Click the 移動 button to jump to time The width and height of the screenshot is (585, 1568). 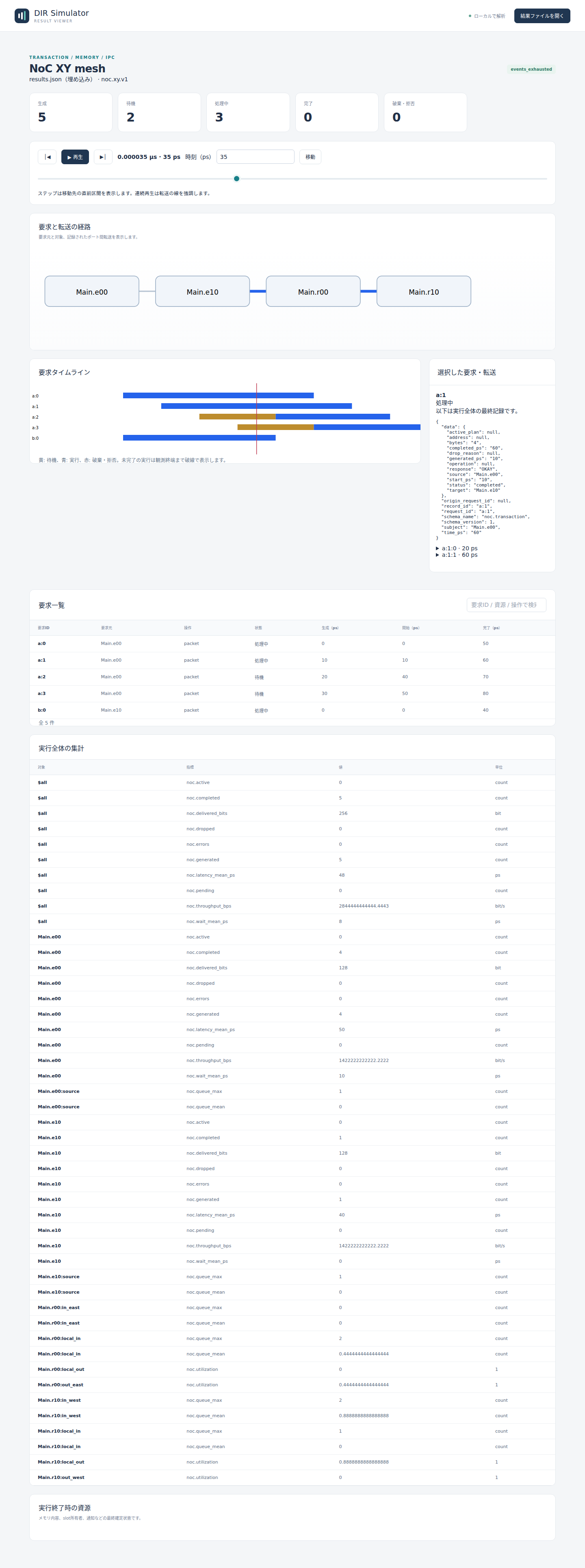[310, 157]
